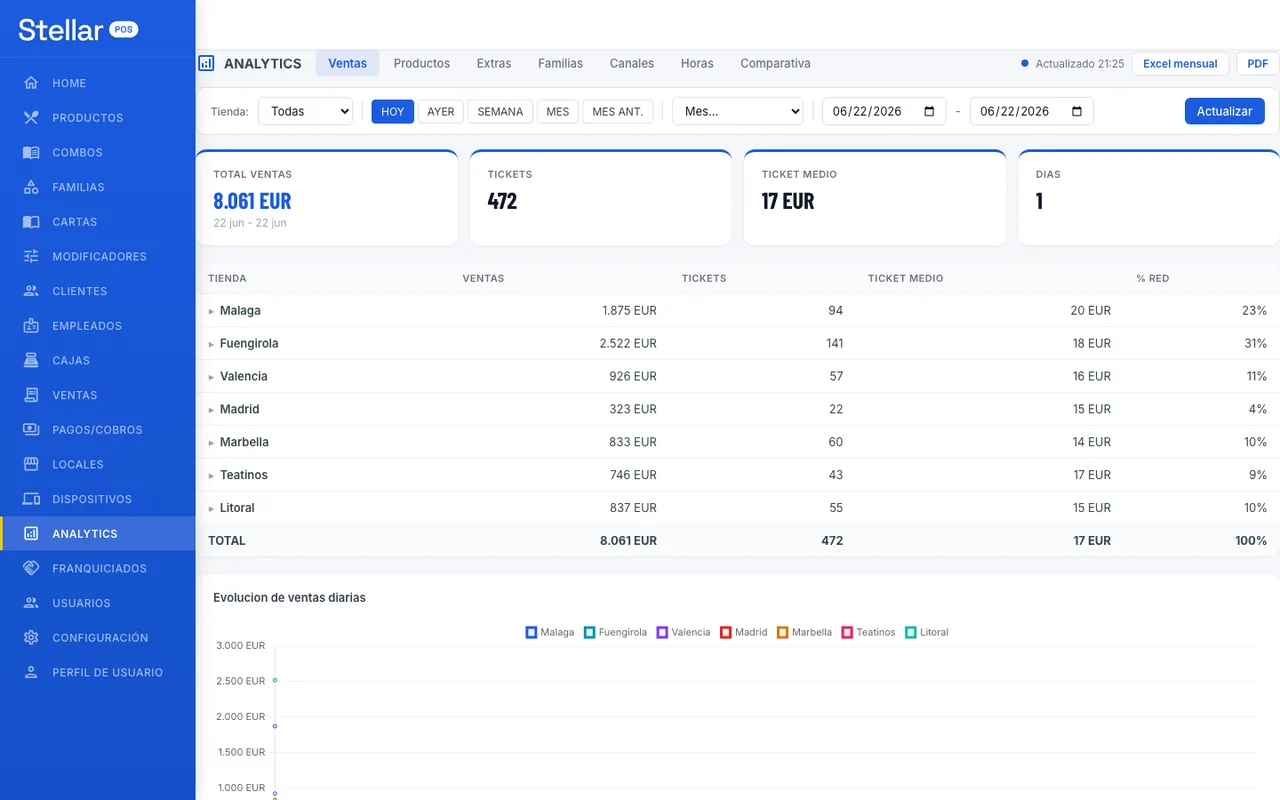Click the Familias sidebar icon

[31, 187]
